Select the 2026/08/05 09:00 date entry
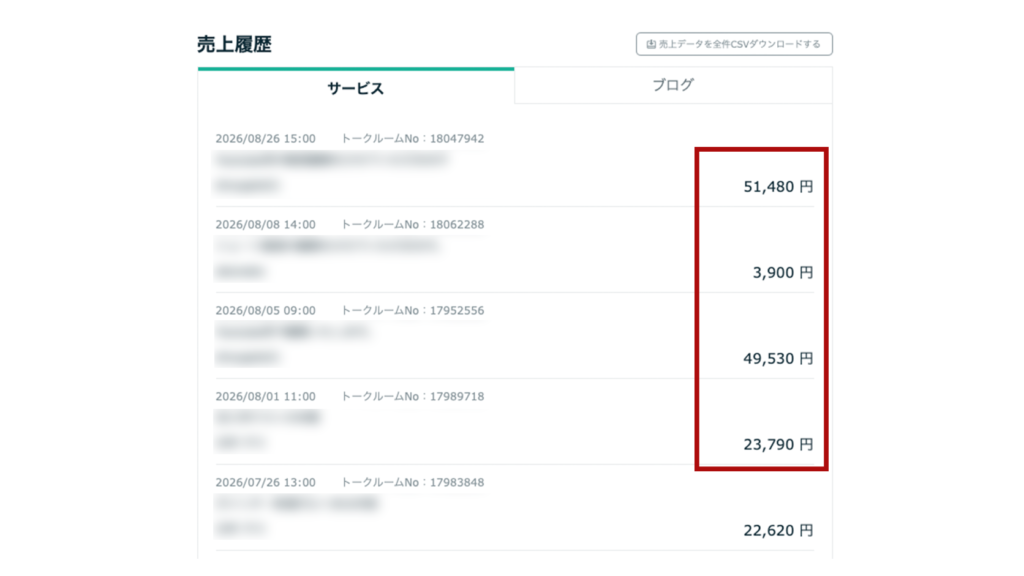Screen dimensions: 1024x576 [x=265, y=311]
